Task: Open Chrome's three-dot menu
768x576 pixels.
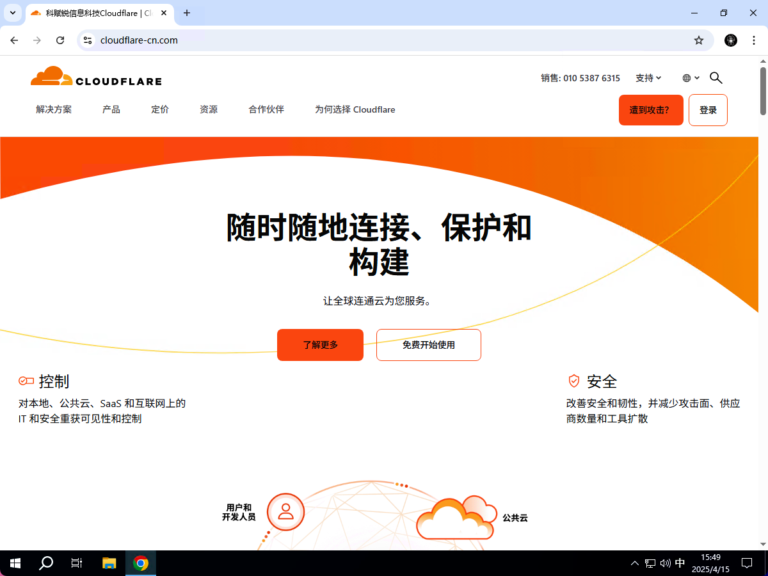Action: 753,40
